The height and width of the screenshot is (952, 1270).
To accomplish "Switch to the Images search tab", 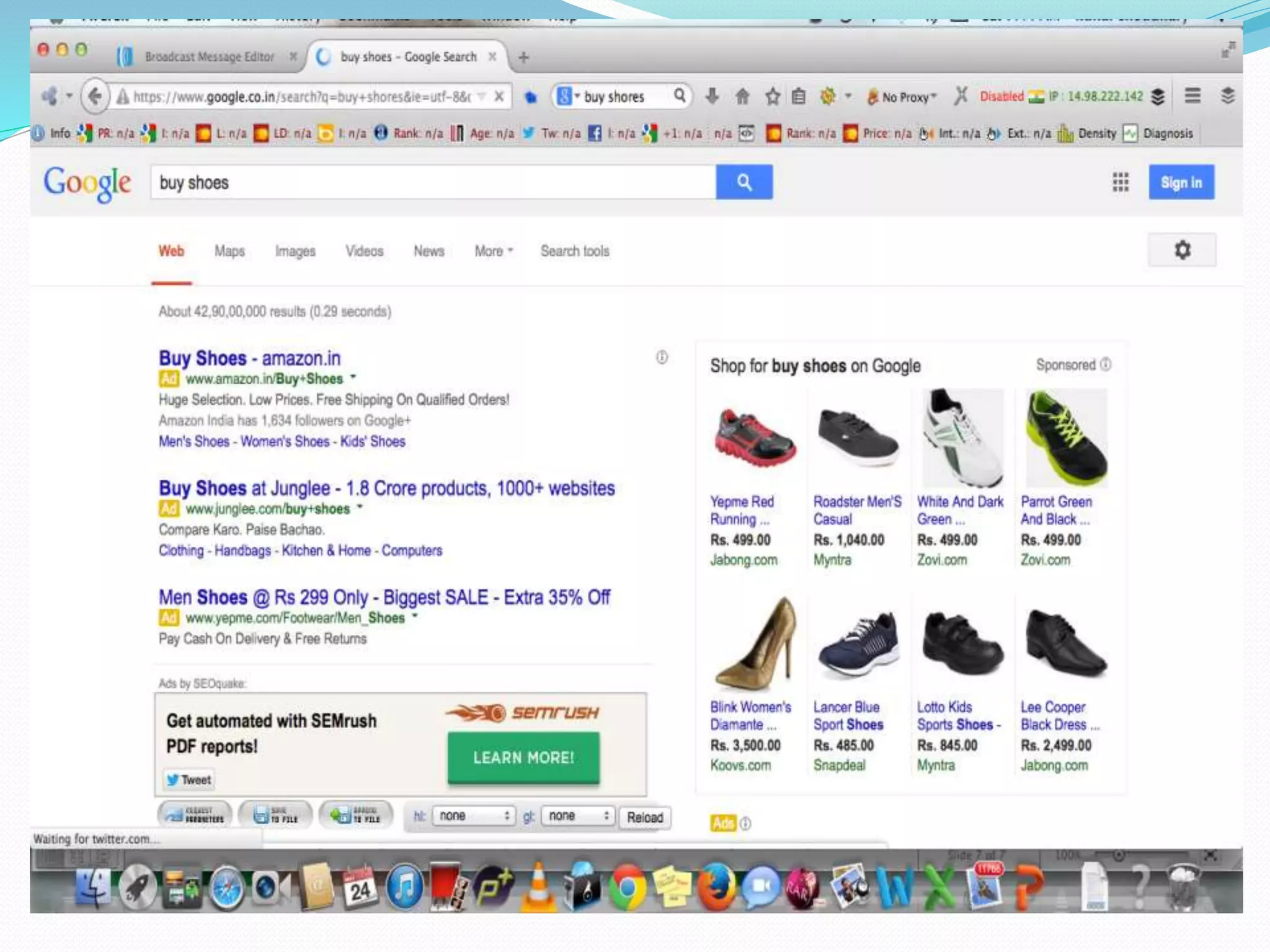I will [x=295, y=251].
